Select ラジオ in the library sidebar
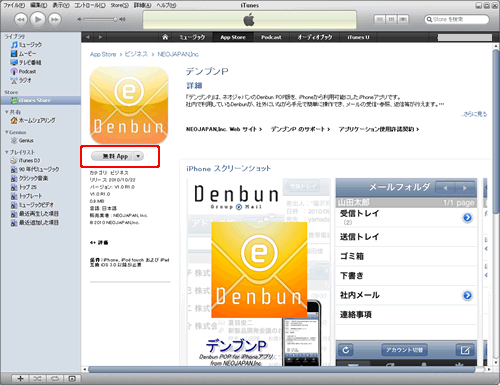 point(21,80)
